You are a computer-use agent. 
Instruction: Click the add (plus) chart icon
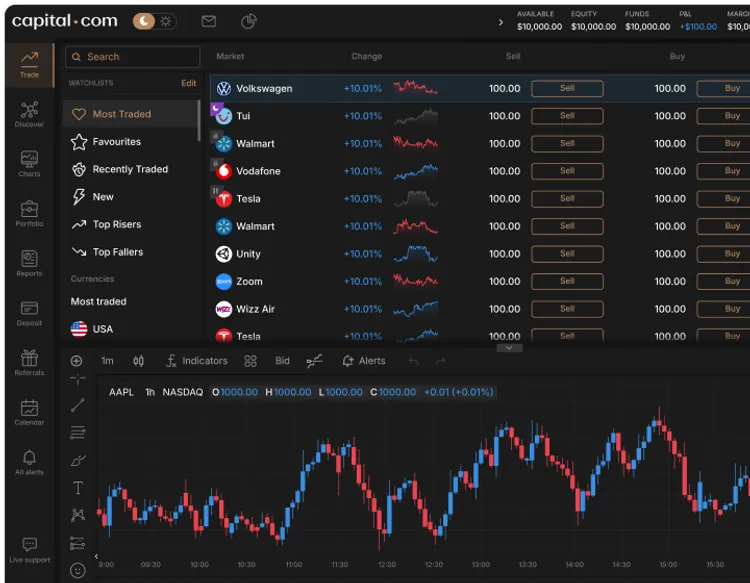[77, 361]
